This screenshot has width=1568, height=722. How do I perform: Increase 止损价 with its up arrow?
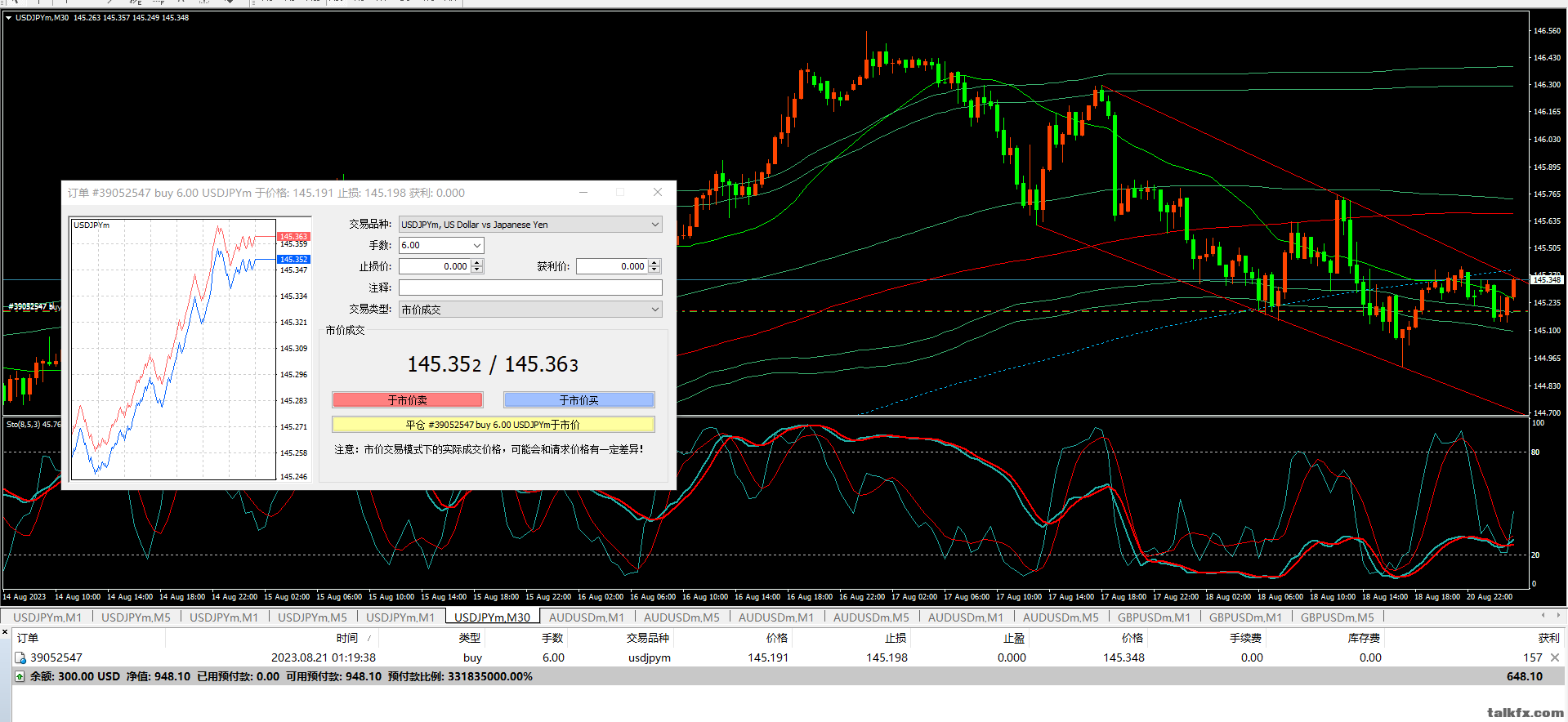[478, 262]
